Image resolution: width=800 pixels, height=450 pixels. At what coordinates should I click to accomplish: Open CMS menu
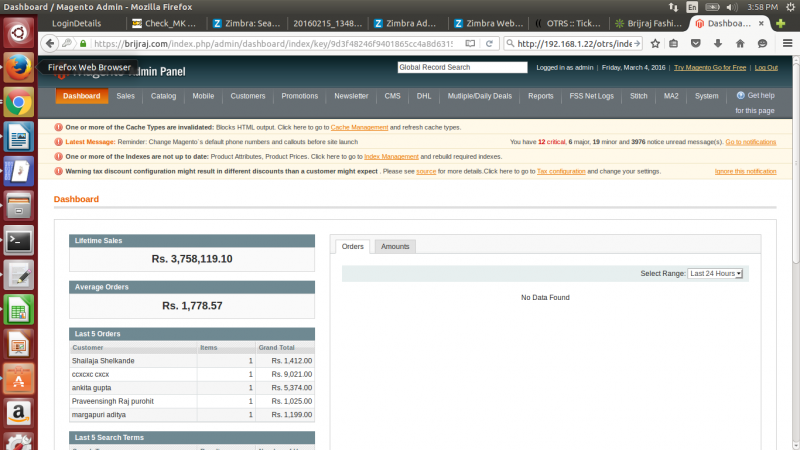pos(392,96)
